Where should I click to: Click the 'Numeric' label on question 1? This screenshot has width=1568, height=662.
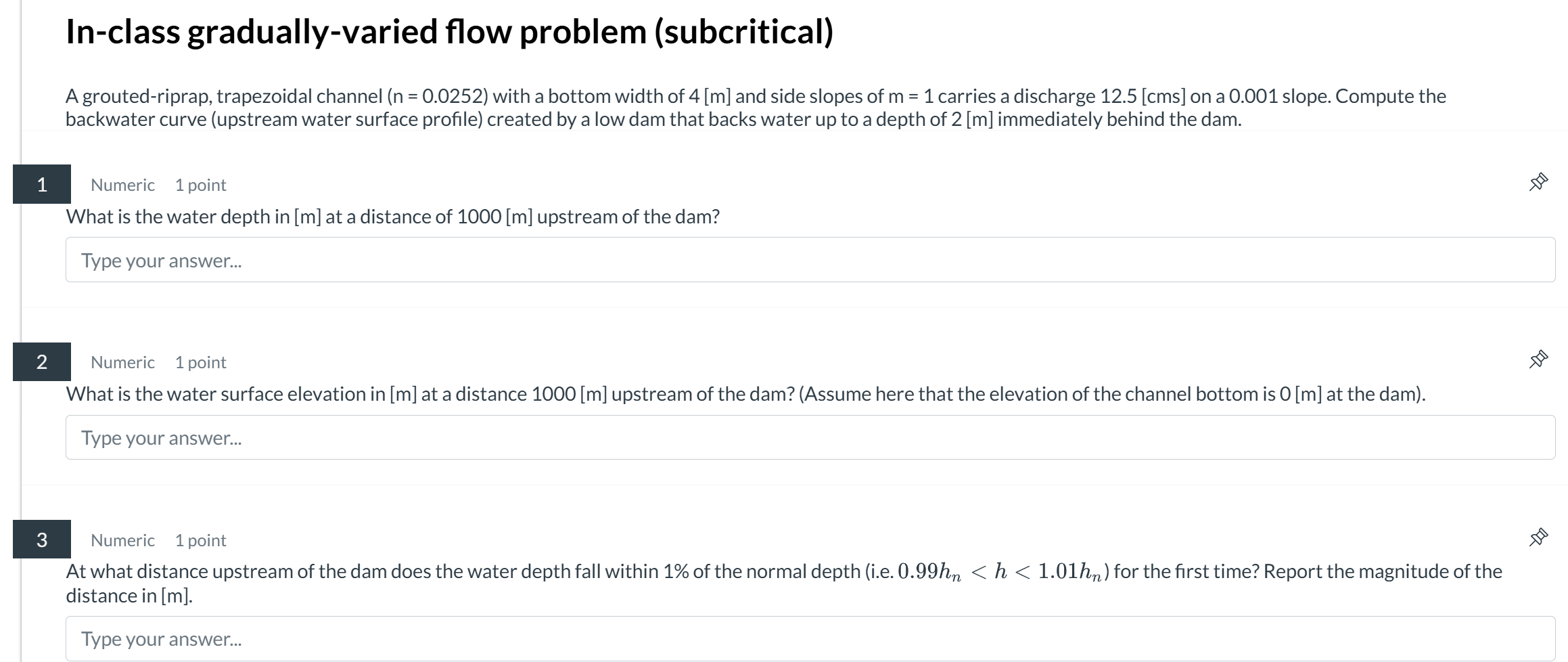[122, 184]
